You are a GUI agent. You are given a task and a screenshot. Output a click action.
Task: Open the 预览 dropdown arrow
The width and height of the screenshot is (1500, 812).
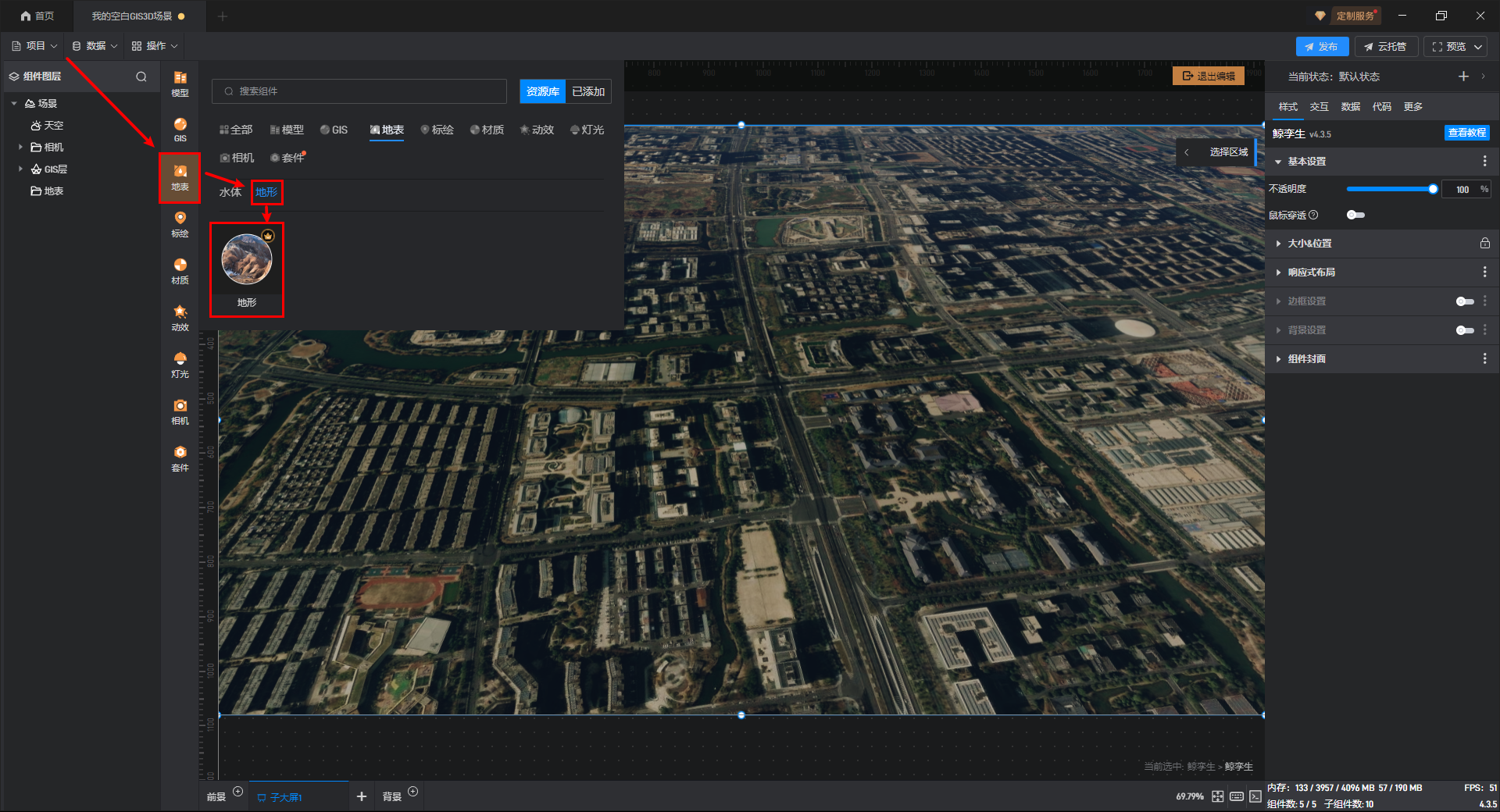coord(1478,47)
